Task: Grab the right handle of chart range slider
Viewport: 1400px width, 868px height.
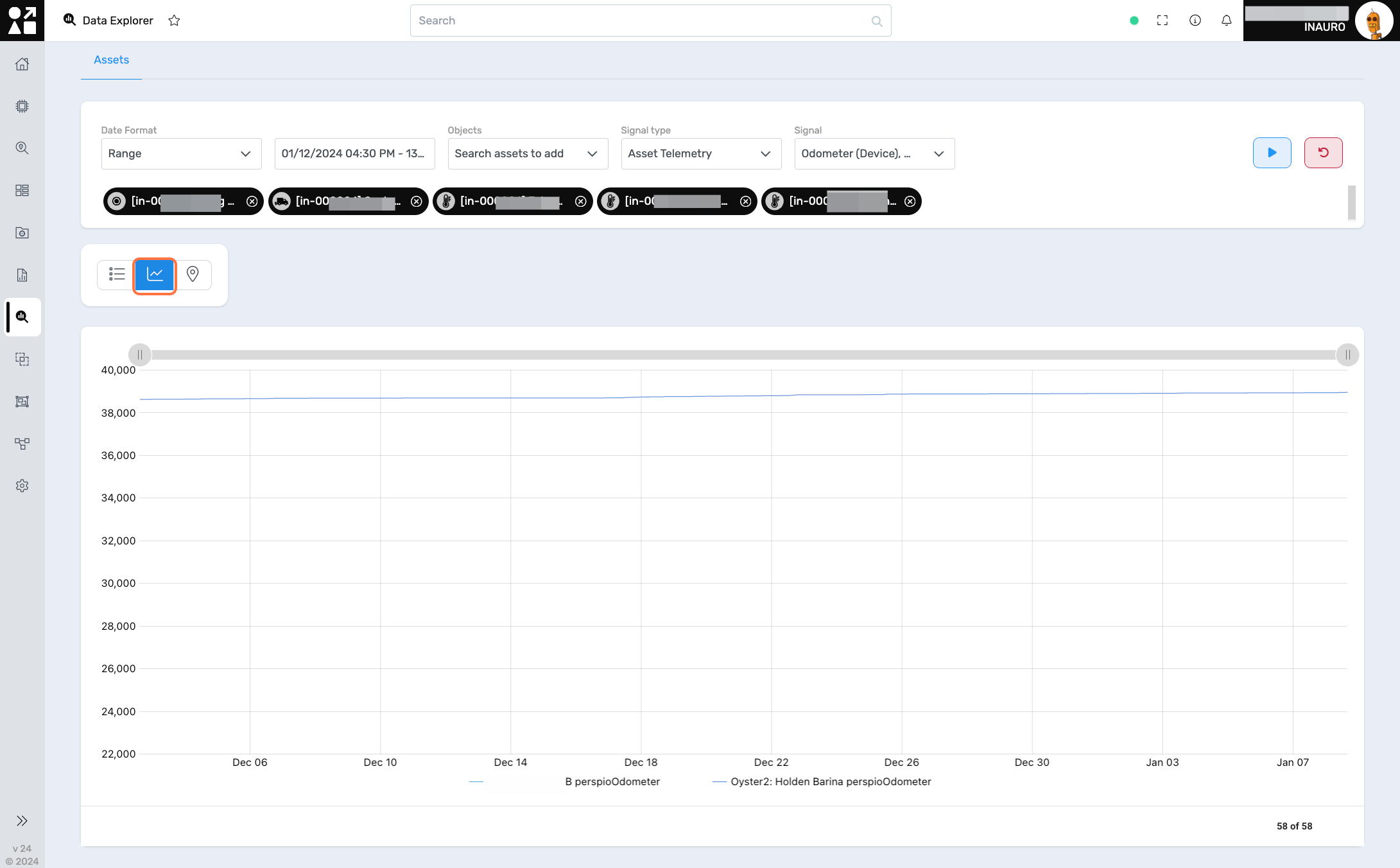Action: pyautogui.click(x=1347, y=355)
